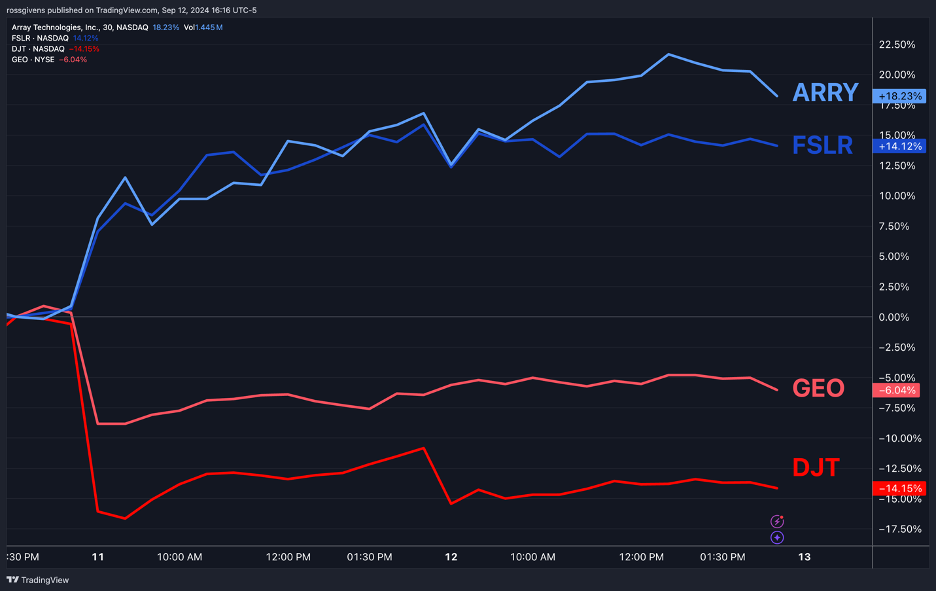Click the 22.50% axis label
Viewport: 936px width, 592px height.
click(897, 45)
